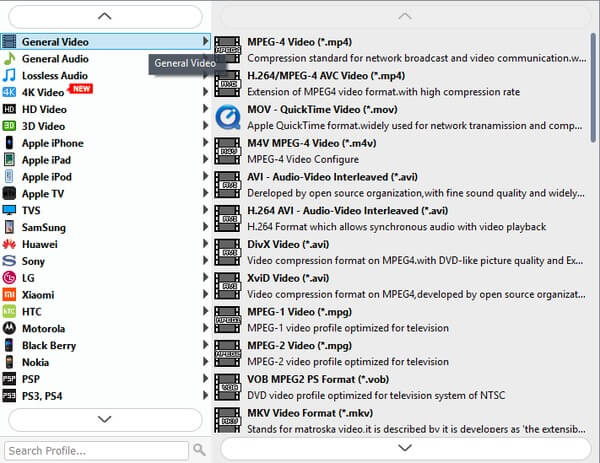The width and height of the screenshot is (600, 463).
Task: Choose H.264/MPEG-4 AVC Video (*.mp4) format
Action: (x=401, y=83)
